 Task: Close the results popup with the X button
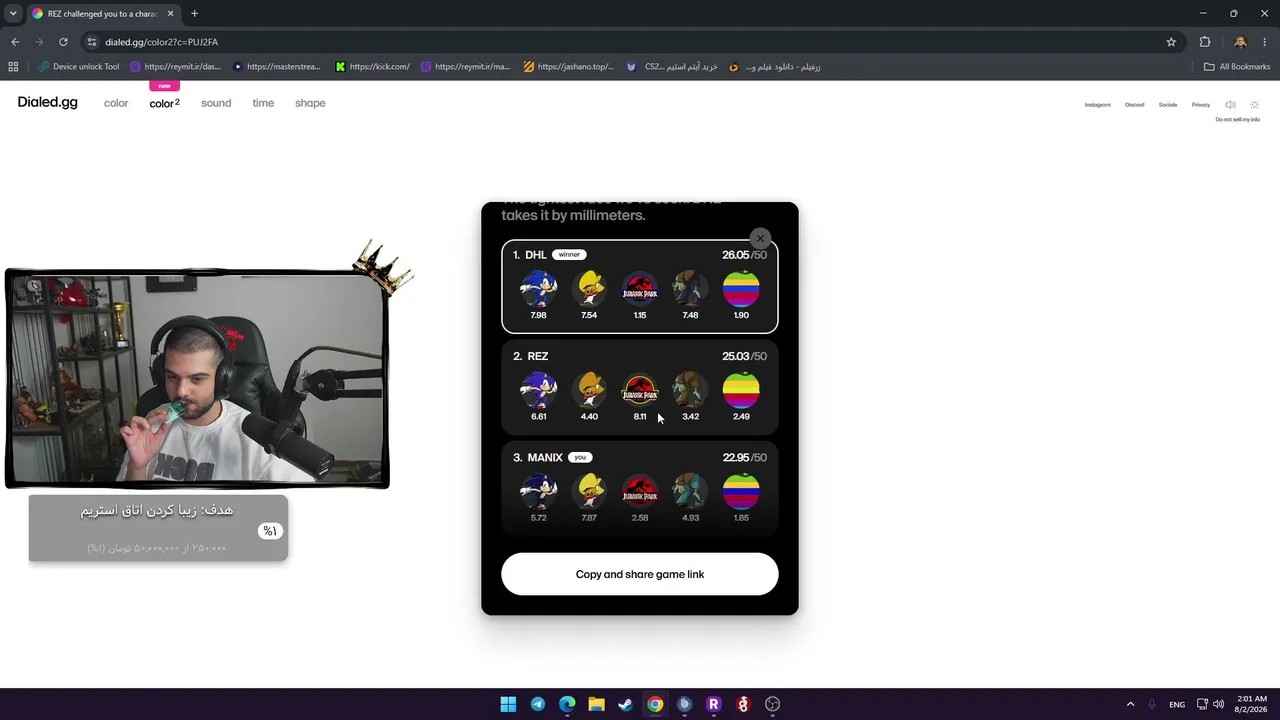tap(760, 238)
